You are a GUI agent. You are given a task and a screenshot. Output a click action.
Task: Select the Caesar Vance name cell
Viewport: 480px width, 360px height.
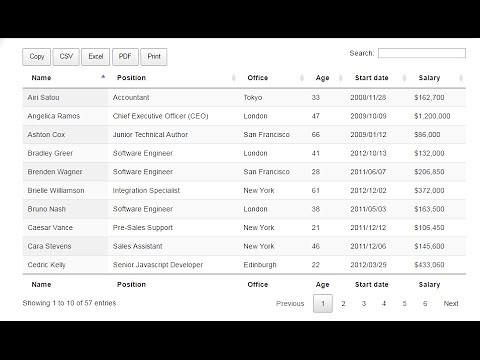(65, 228)
